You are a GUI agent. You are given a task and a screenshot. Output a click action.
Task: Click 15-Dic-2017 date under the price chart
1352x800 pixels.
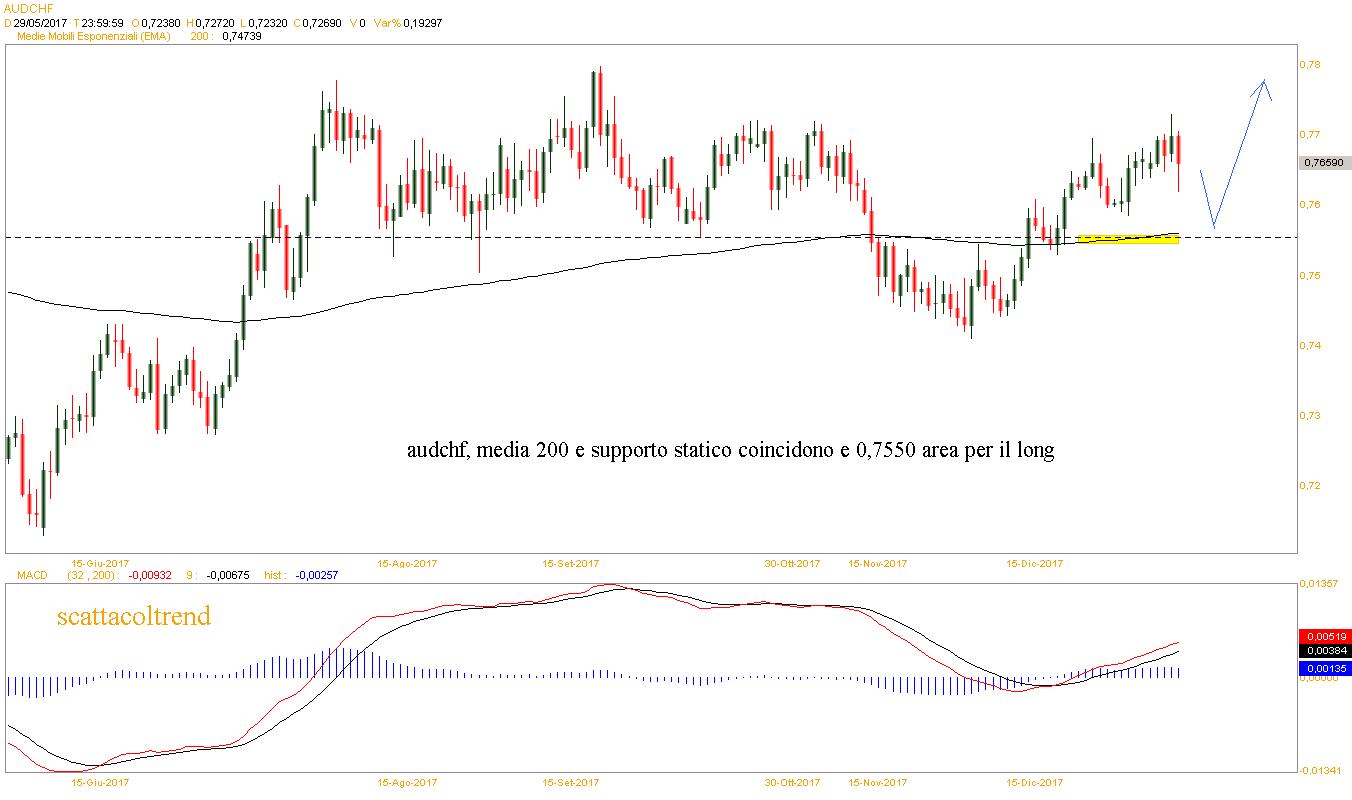tap(1034, 564)
